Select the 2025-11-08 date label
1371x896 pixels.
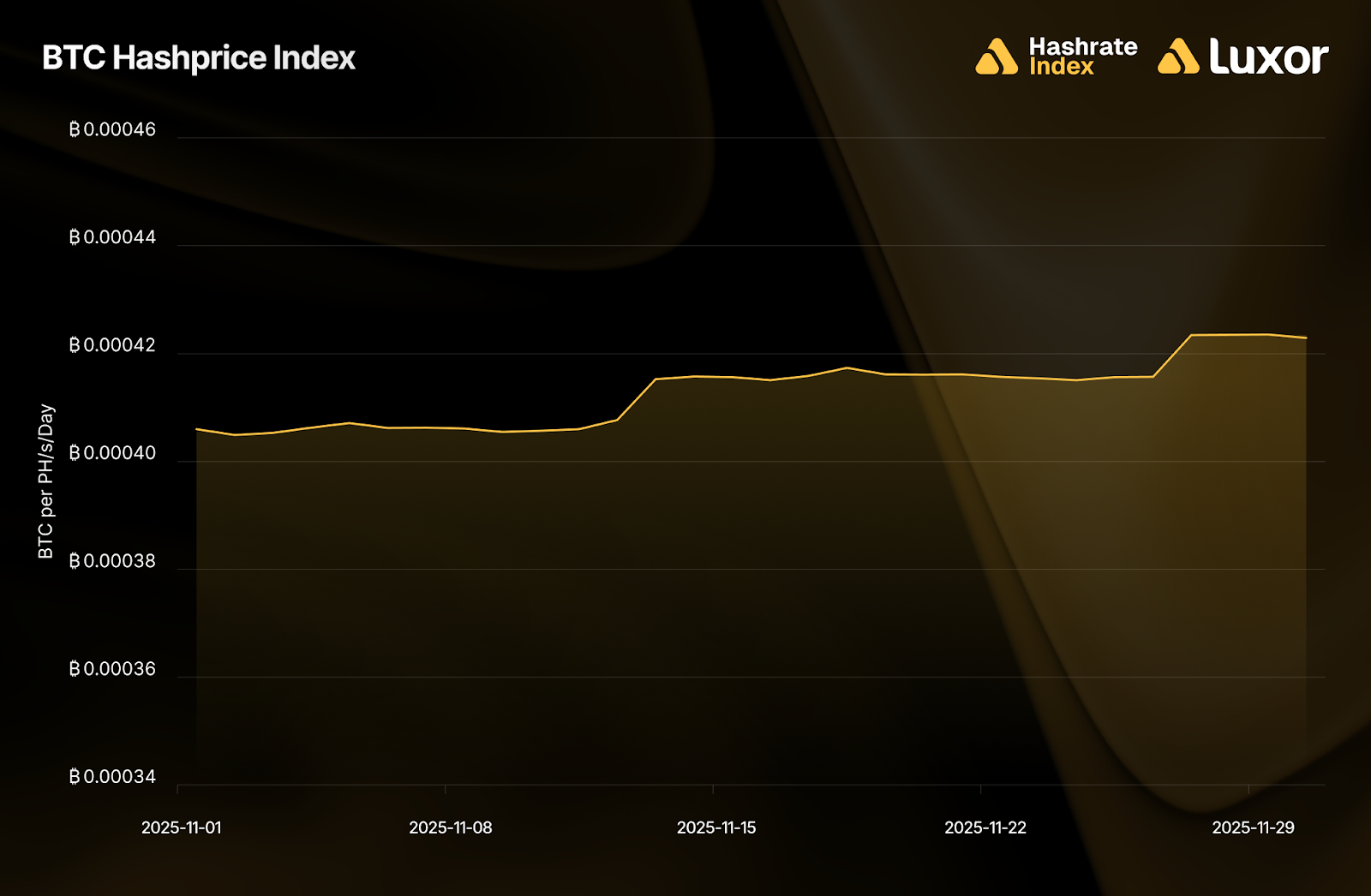coord(451,827)
